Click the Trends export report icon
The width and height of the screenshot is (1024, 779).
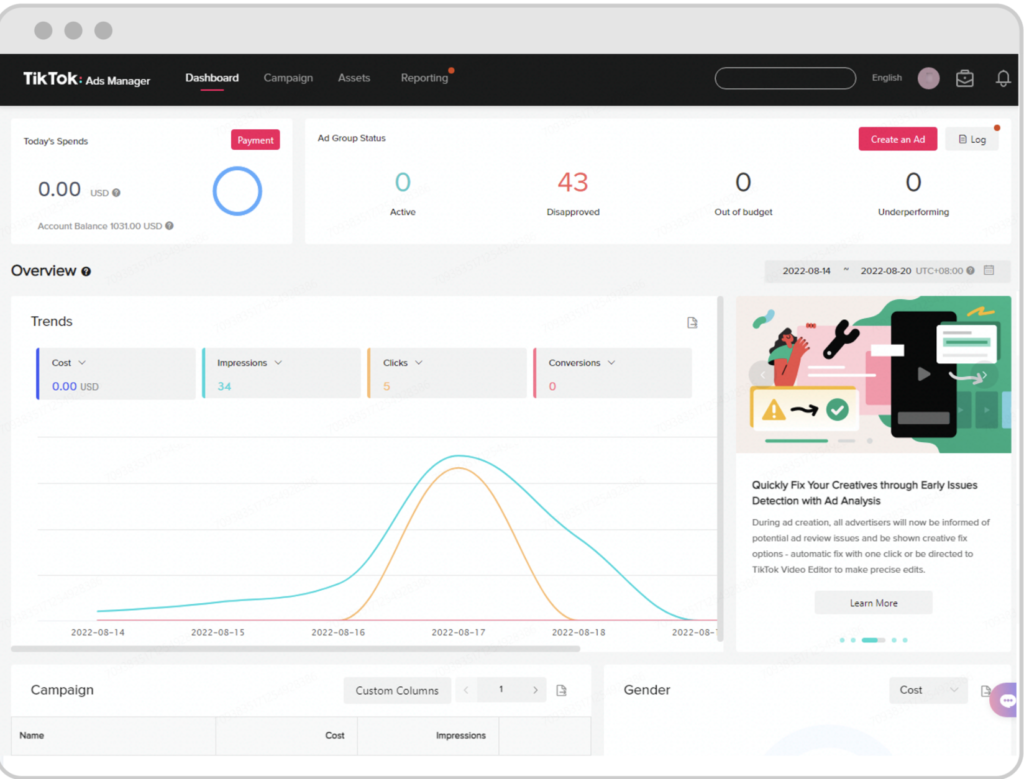(692, 322)
